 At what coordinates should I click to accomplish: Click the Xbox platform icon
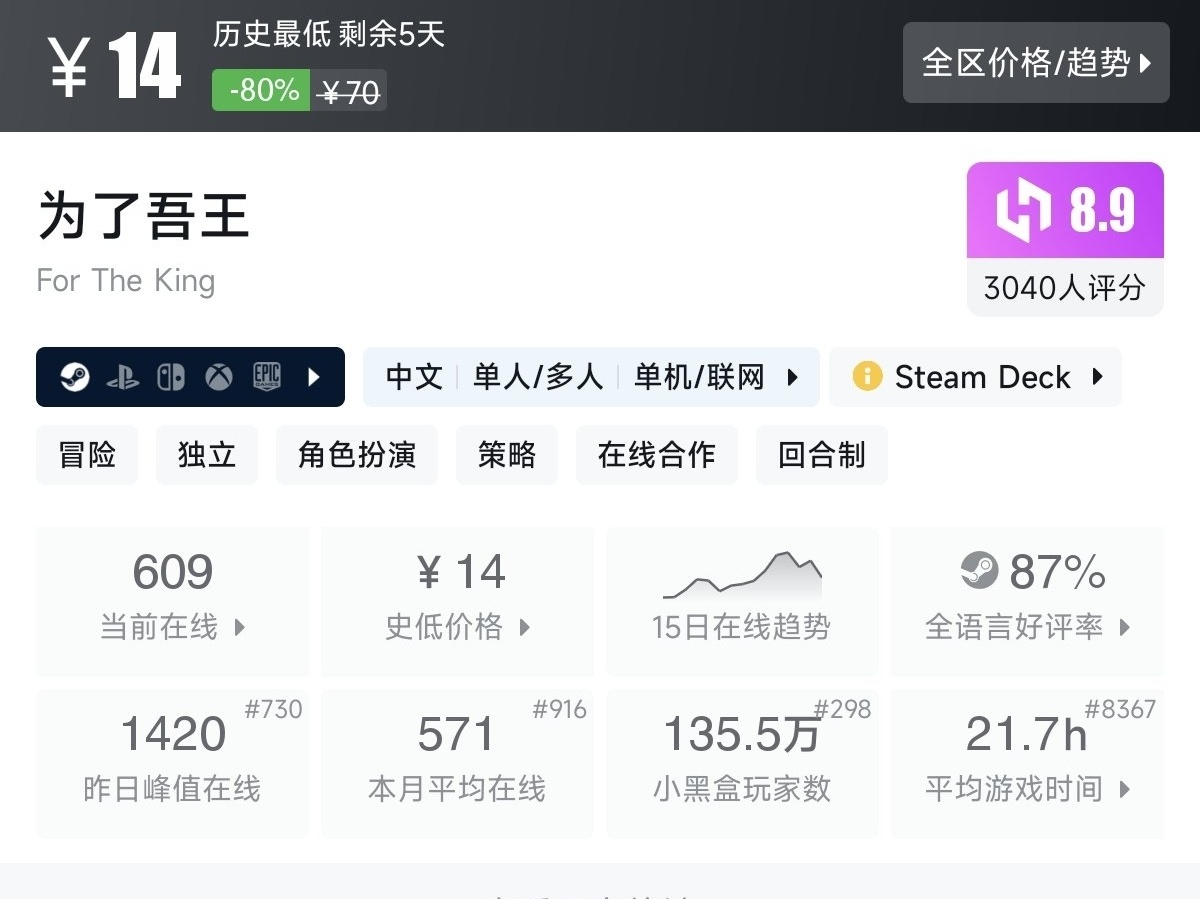tap(219, 377)
